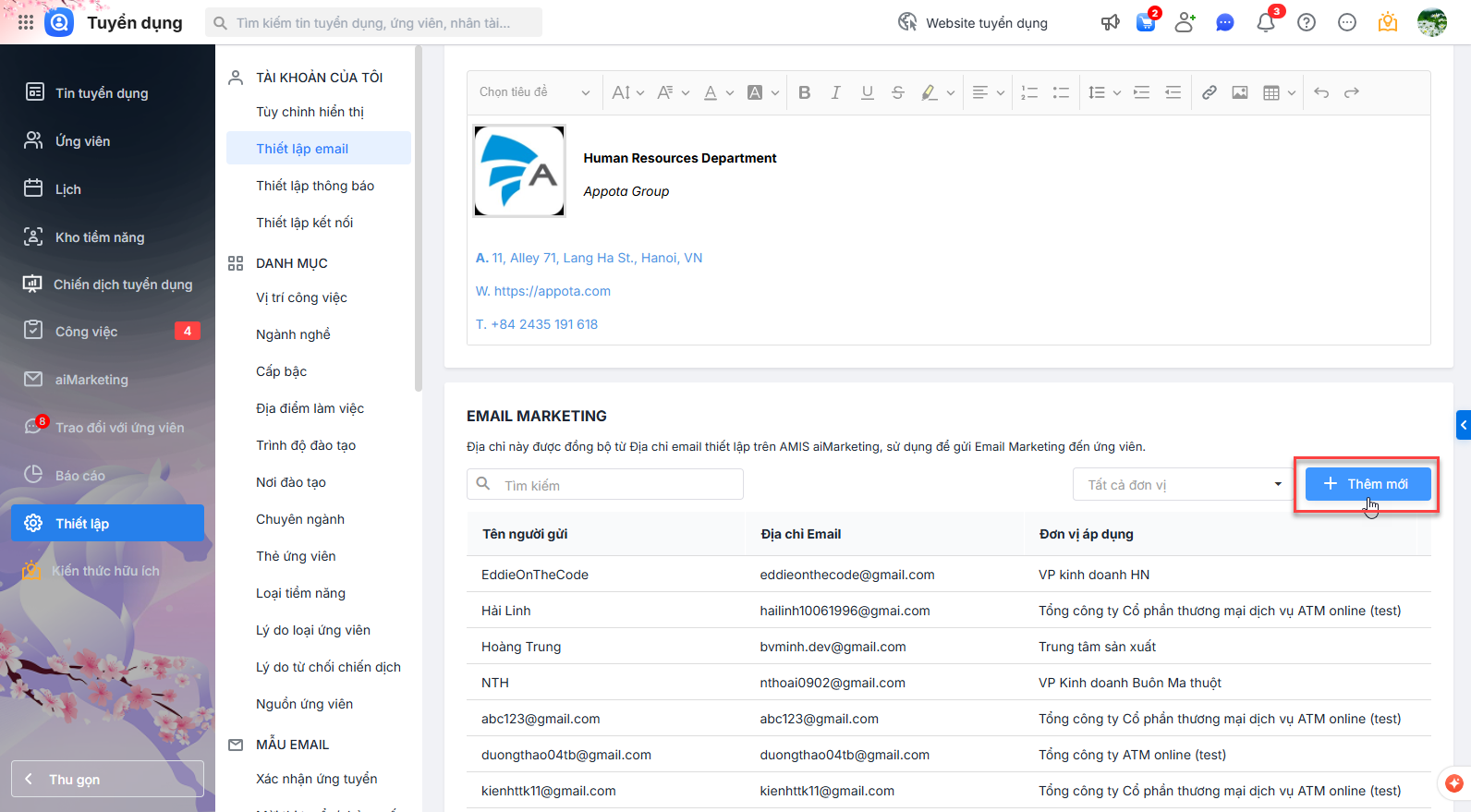Open the 'Website tuyển dụng' link
Screen dimensions: 1471x812
[x=974, y=23]
